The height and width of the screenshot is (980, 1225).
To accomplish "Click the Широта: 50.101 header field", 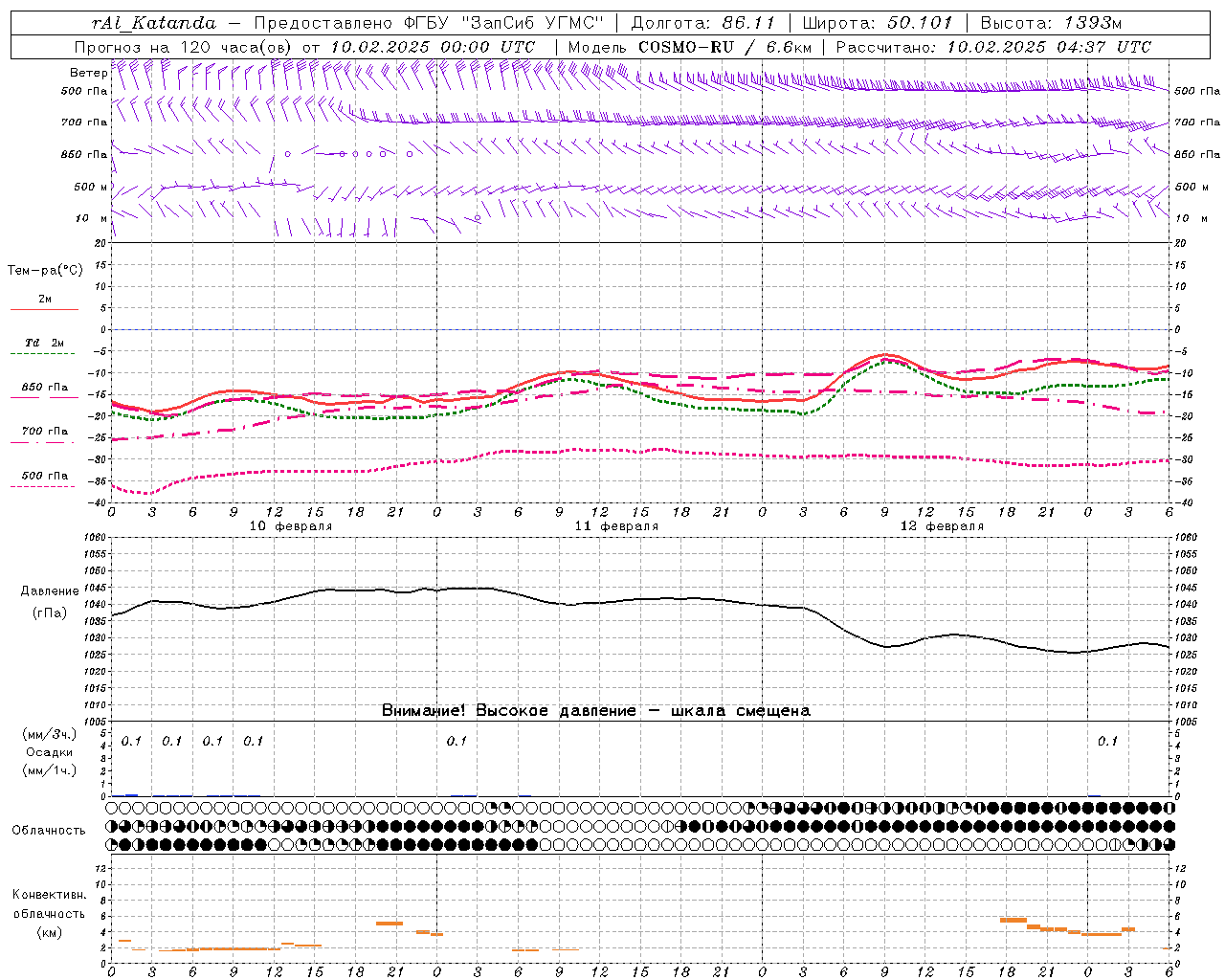I will coord(878,23).
